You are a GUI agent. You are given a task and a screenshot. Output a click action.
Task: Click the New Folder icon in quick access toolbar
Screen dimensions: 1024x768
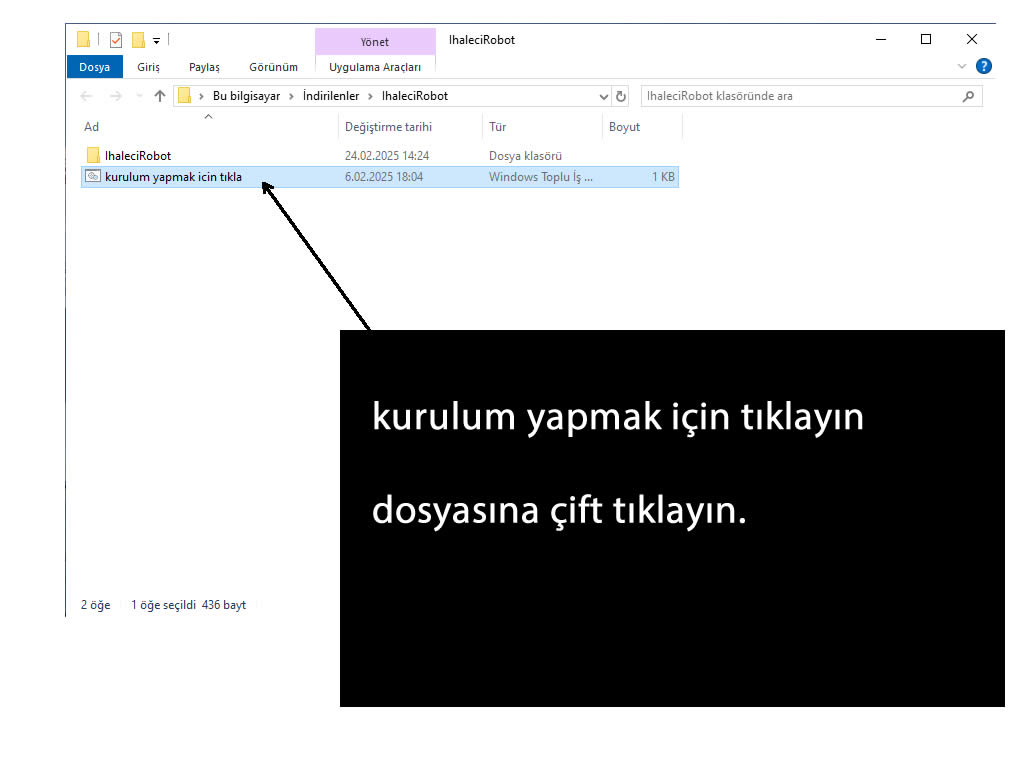coord(138,40)
